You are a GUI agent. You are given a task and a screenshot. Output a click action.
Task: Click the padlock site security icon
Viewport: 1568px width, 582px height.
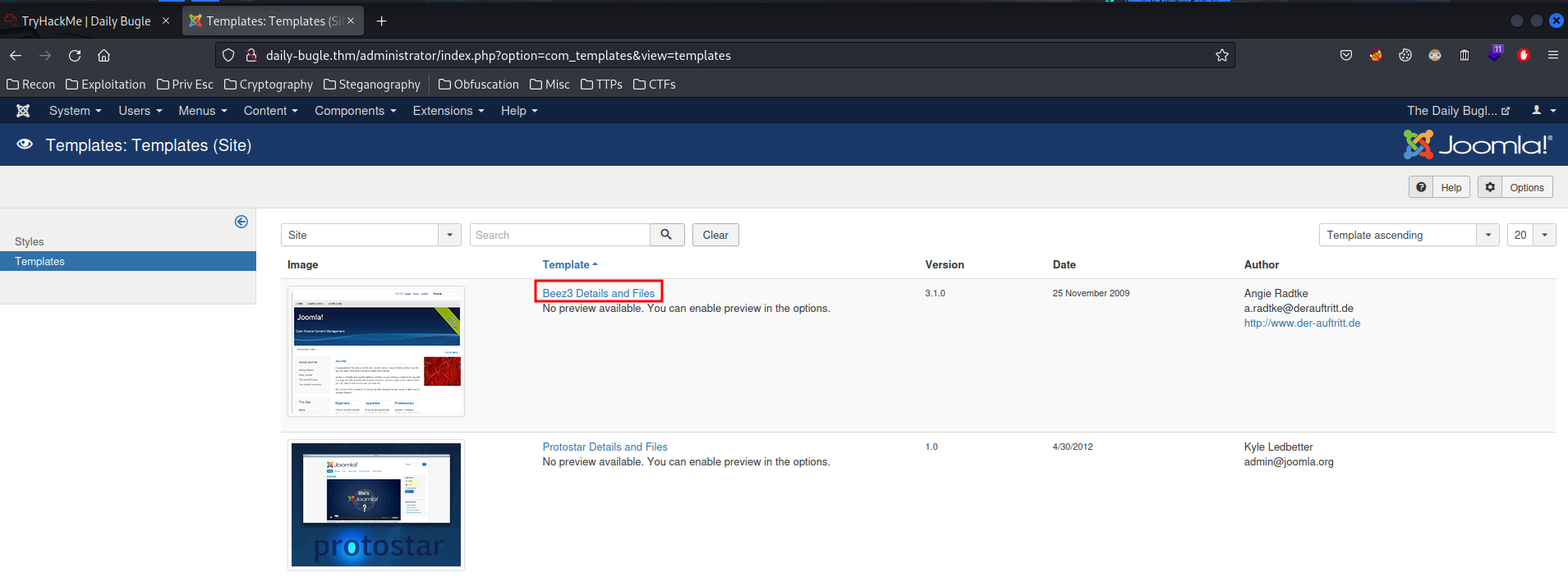pos(251,55)
